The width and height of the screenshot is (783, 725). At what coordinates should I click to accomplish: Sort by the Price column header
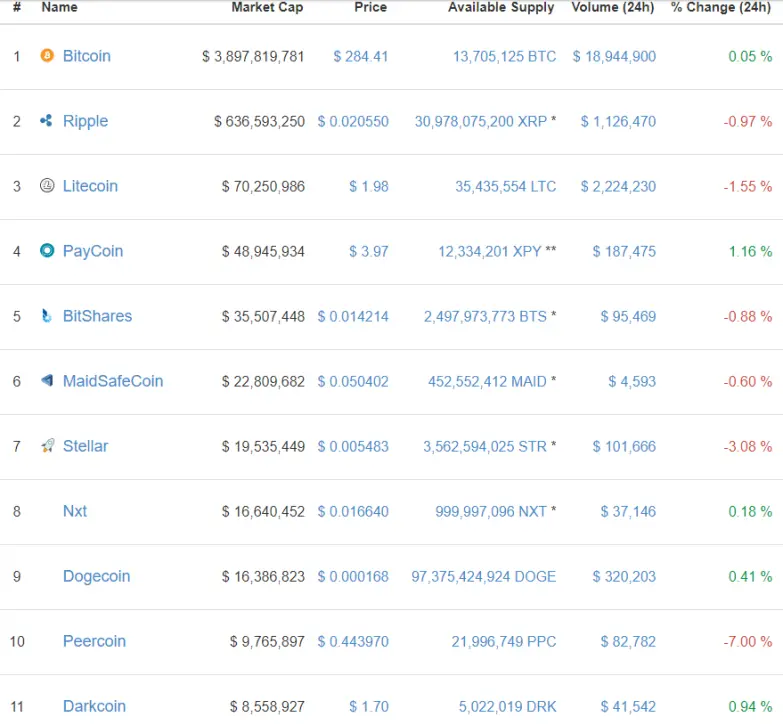tap(371, 7)
